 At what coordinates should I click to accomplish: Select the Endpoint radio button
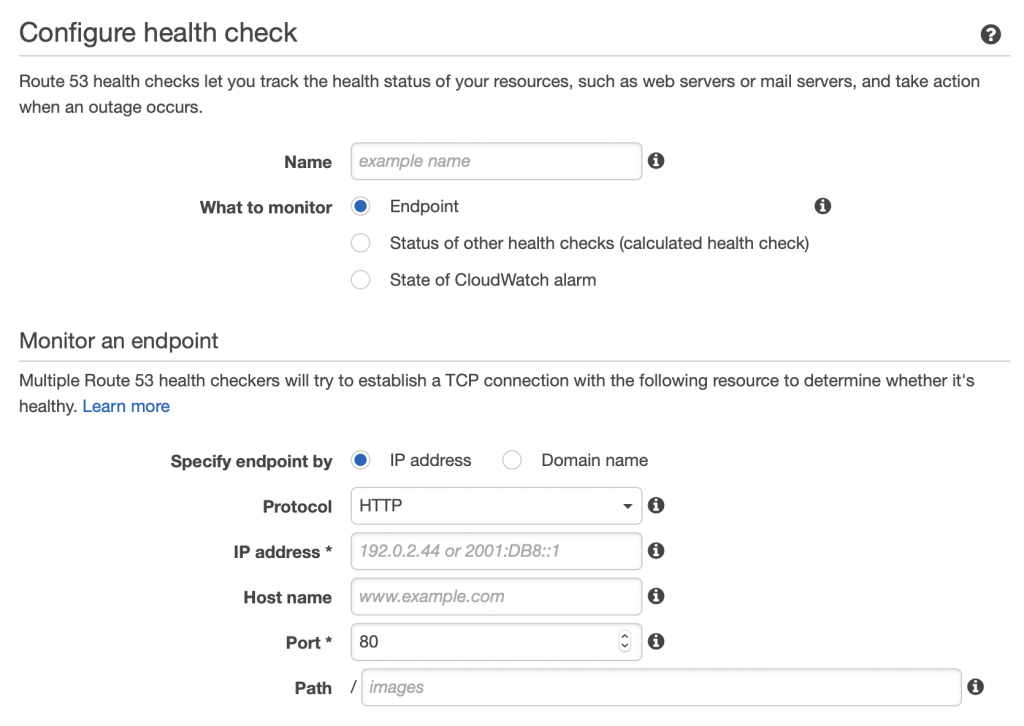point(360,206)
